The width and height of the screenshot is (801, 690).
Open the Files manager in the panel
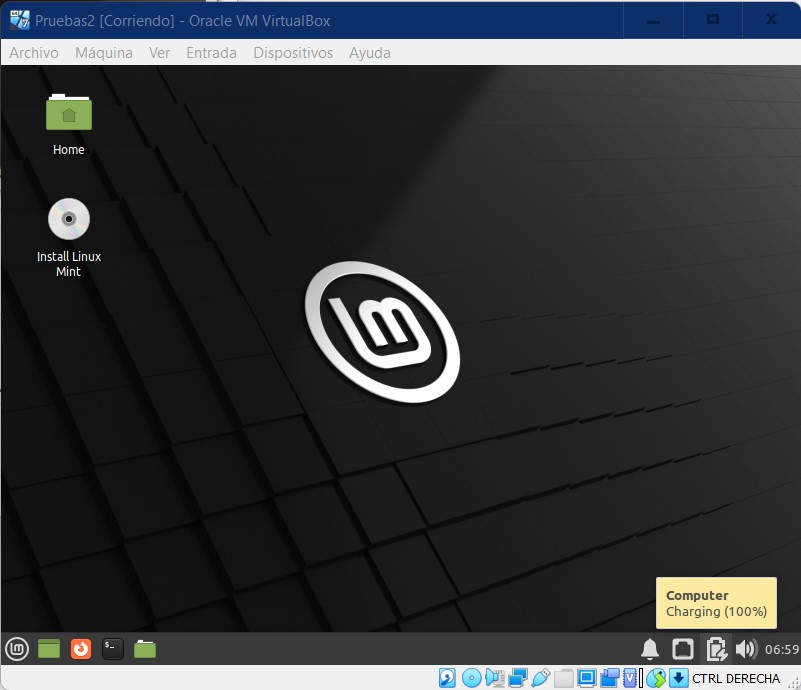click(x=145, y=649)
